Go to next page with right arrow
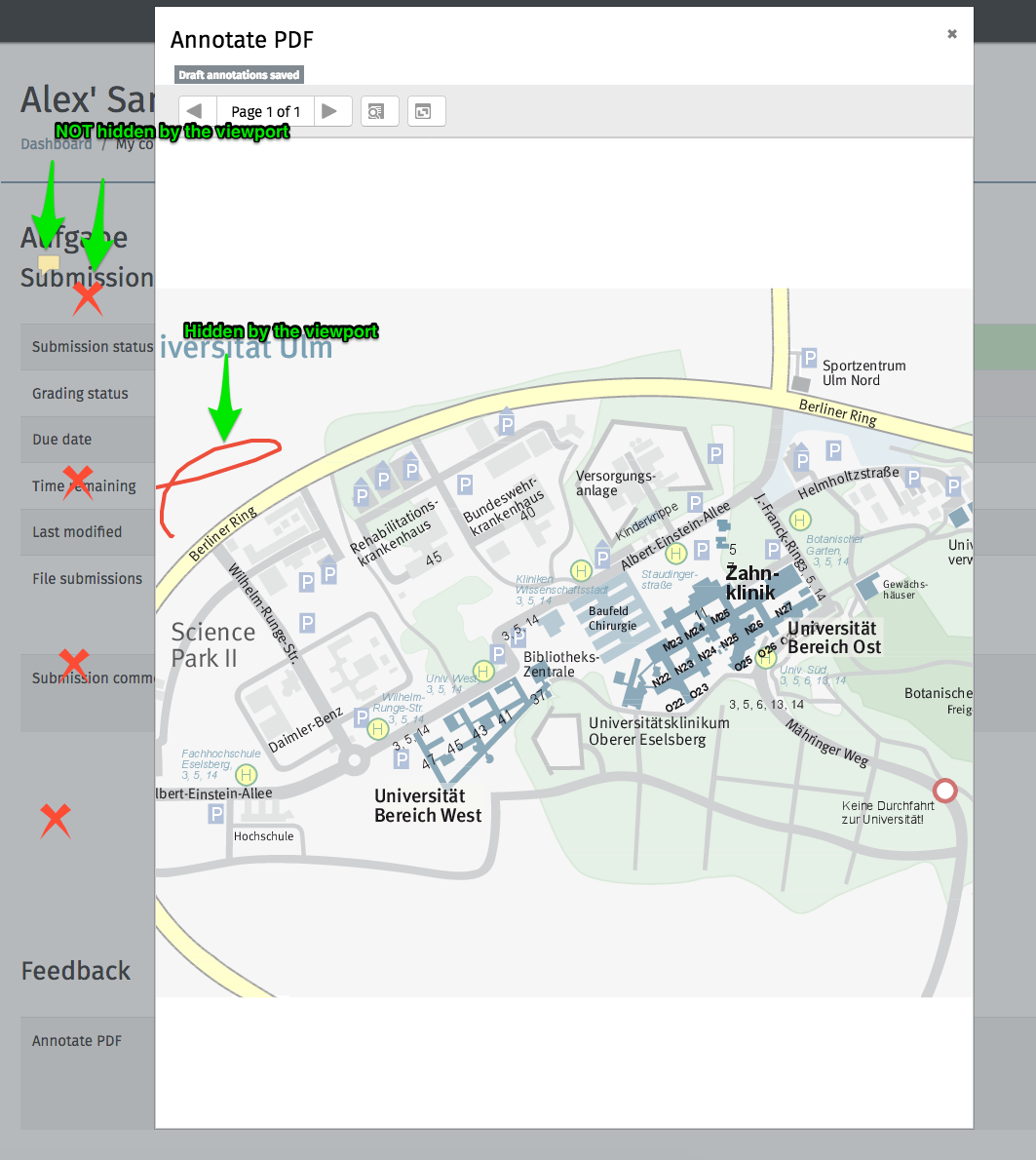The height and width of the screenshot is (1160, 1036). tap(332, 112)
